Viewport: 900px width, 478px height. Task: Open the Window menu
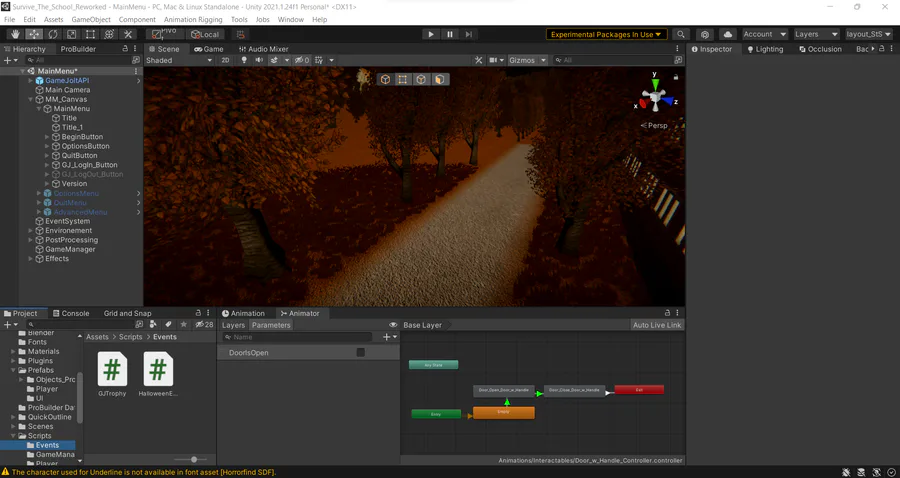click(290, 20)
